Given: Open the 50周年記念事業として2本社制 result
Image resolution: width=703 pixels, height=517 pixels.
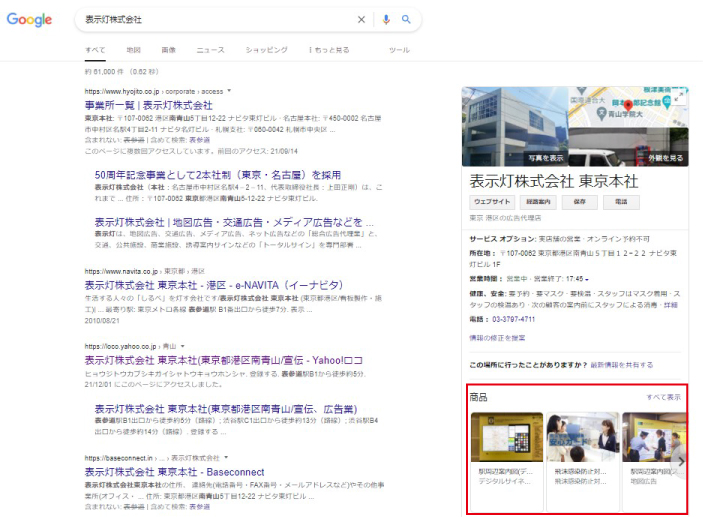Looking at the screenshot, I should pyautogui.click(x=217, y=175).
